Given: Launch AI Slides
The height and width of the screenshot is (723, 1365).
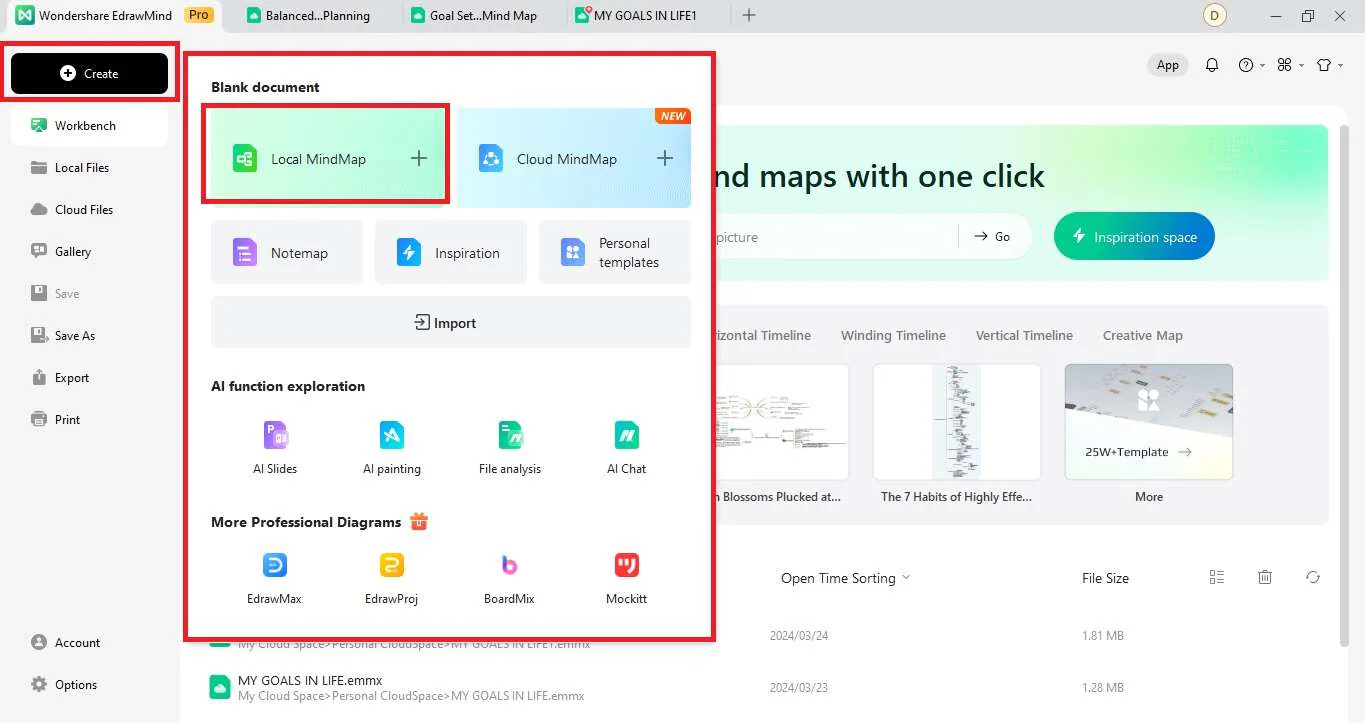Looking at the screenshot, I should tap(275, 447).
